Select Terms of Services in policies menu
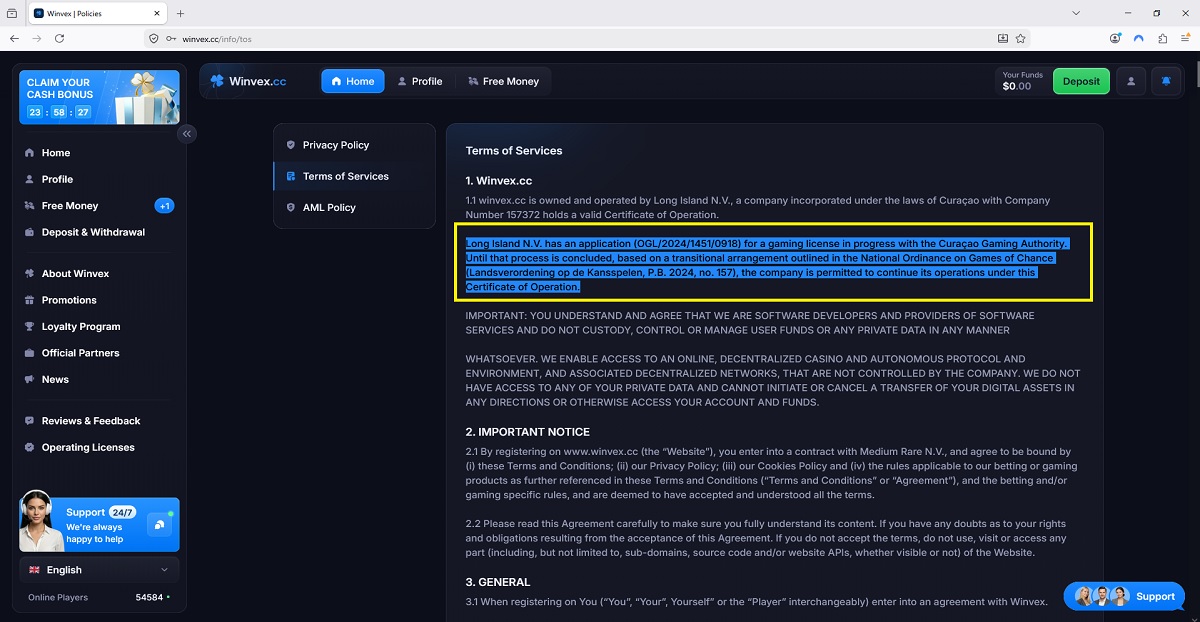 pyautogui.click(x=354, y=176)
